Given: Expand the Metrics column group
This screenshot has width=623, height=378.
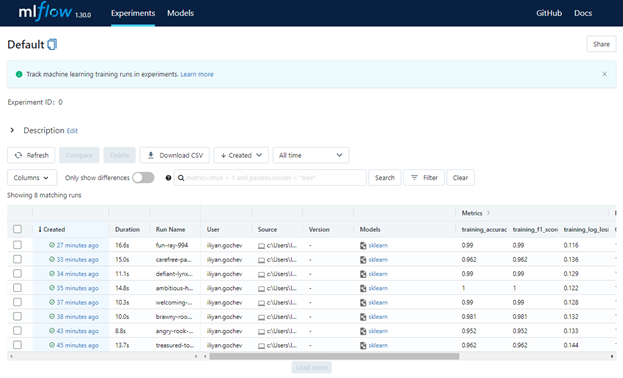Looking at the screenshot, I should [488, 213].
